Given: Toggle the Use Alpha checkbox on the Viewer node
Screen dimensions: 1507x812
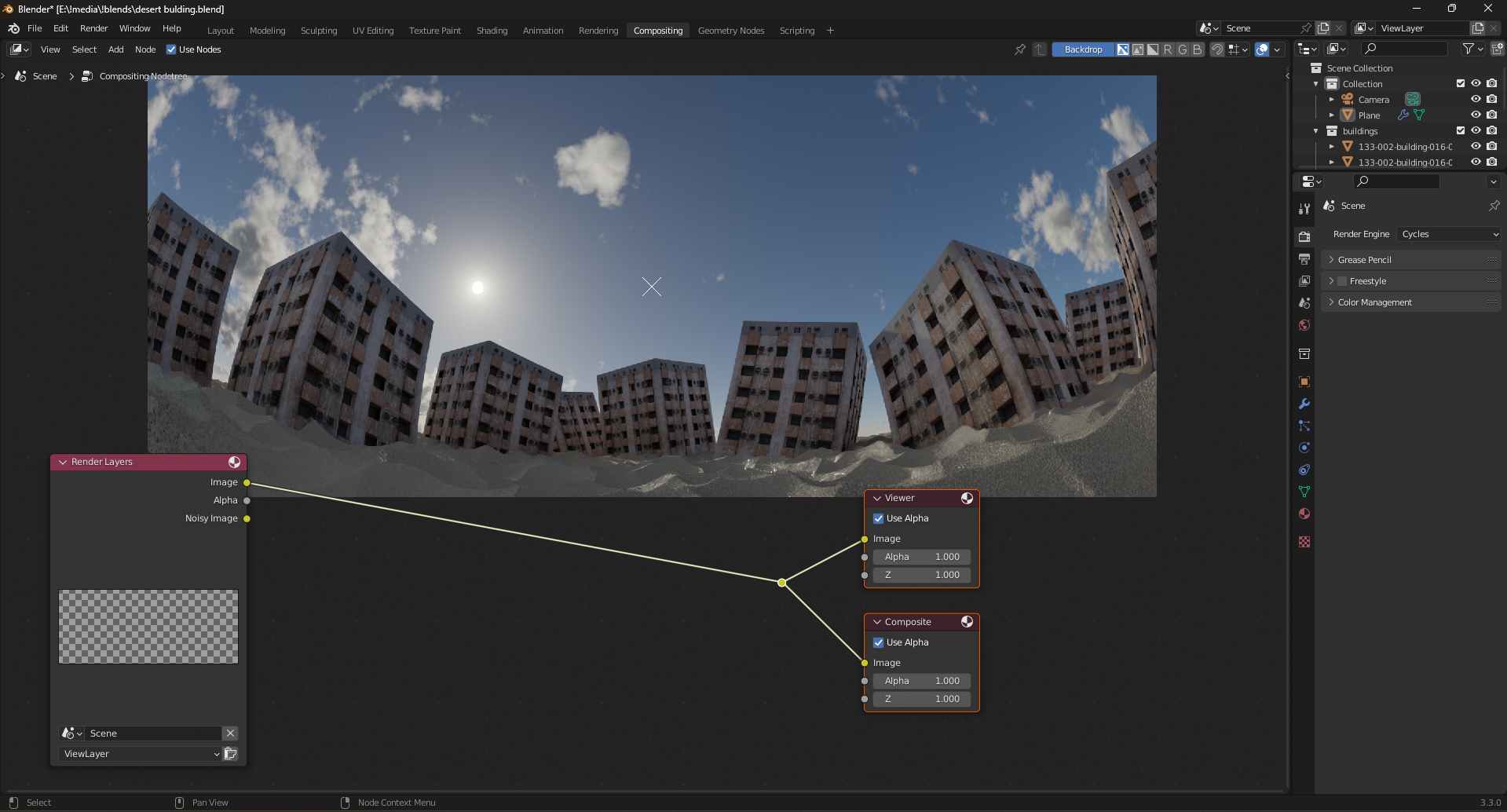Looking at the screenshot, I should click(879, 518).
